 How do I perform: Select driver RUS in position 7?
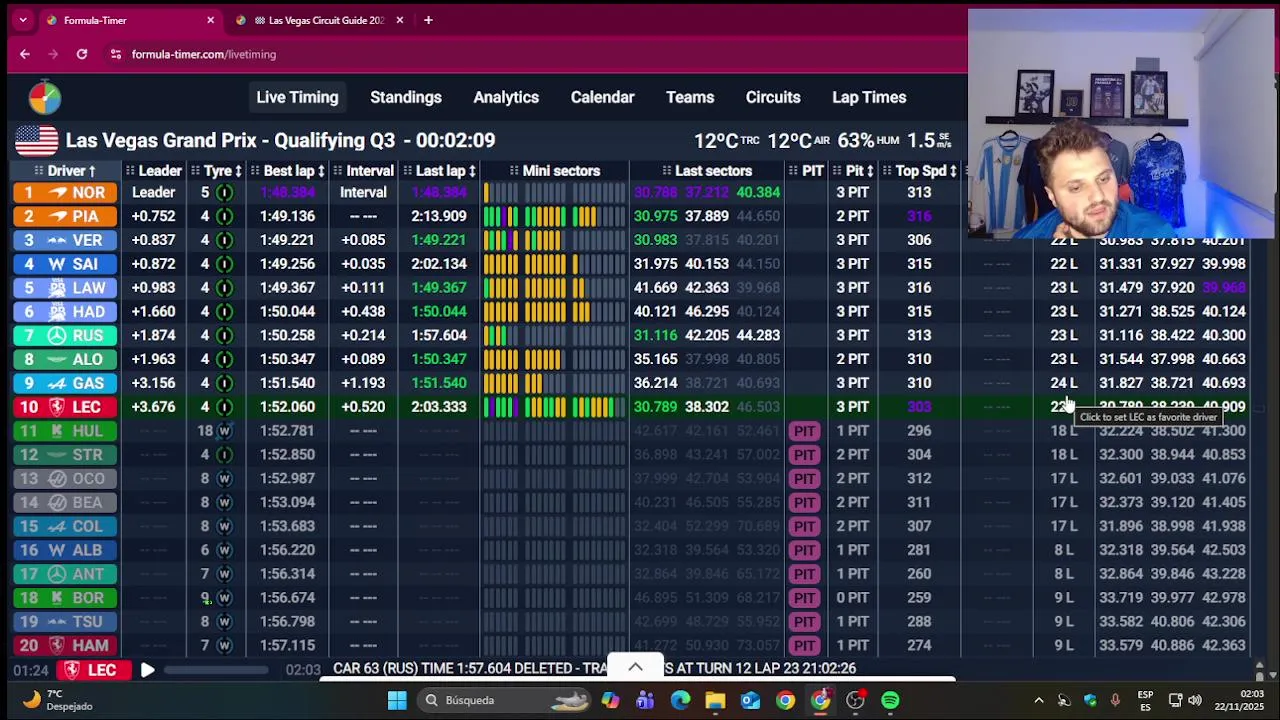click(x=66, y=335)
